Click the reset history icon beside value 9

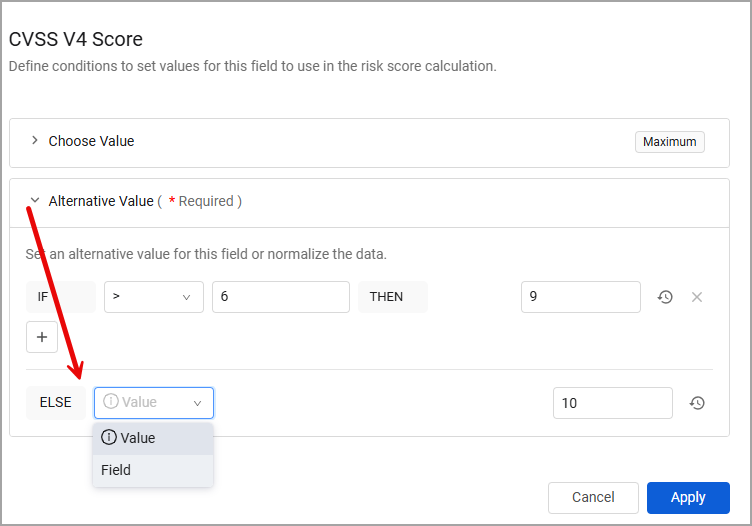665,297
